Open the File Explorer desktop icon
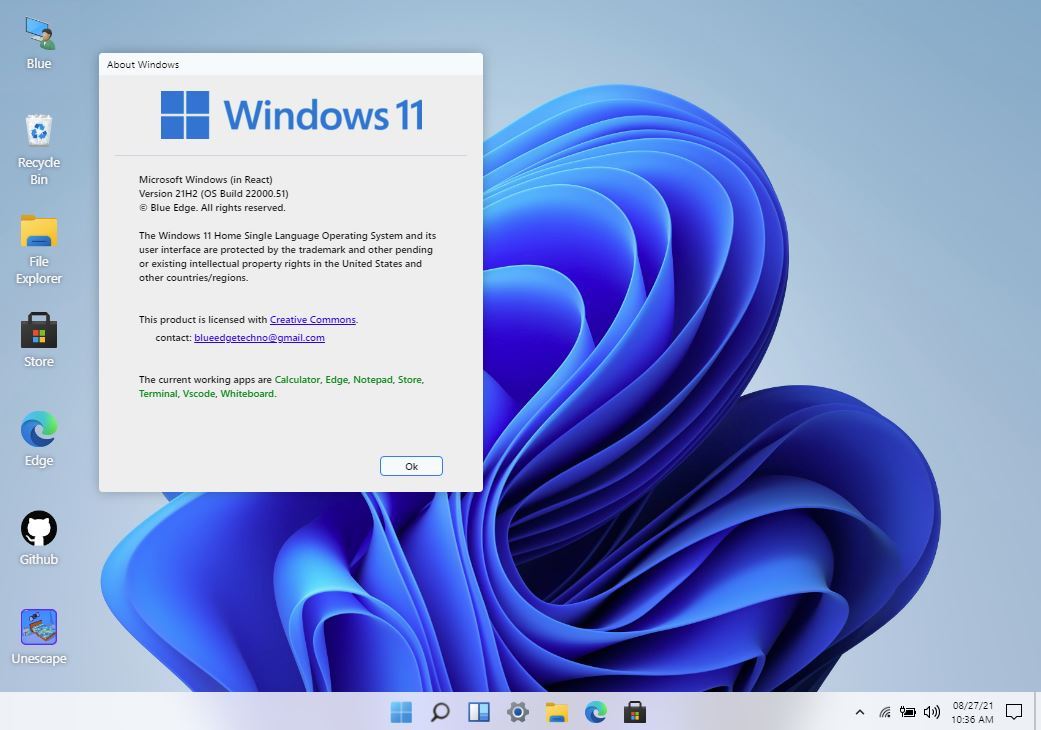This screenshot has width=1041, height=730. point(39,250)
